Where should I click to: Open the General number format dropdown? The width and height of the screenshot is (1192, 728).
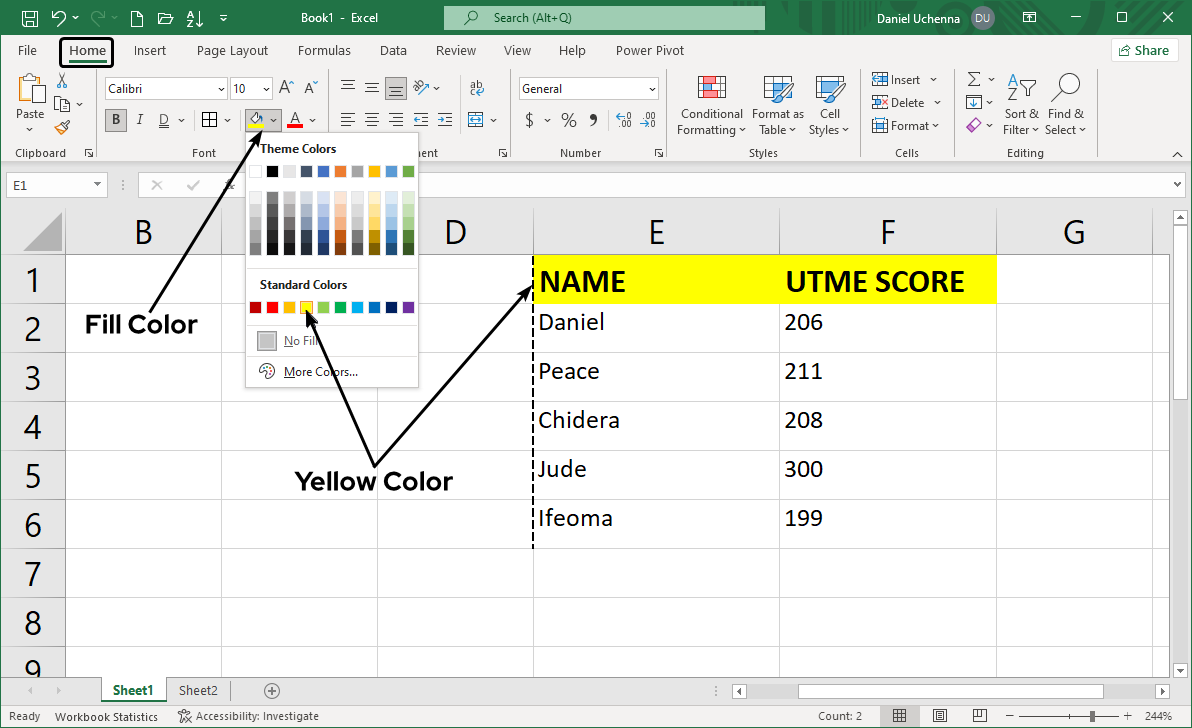point(652,89)
